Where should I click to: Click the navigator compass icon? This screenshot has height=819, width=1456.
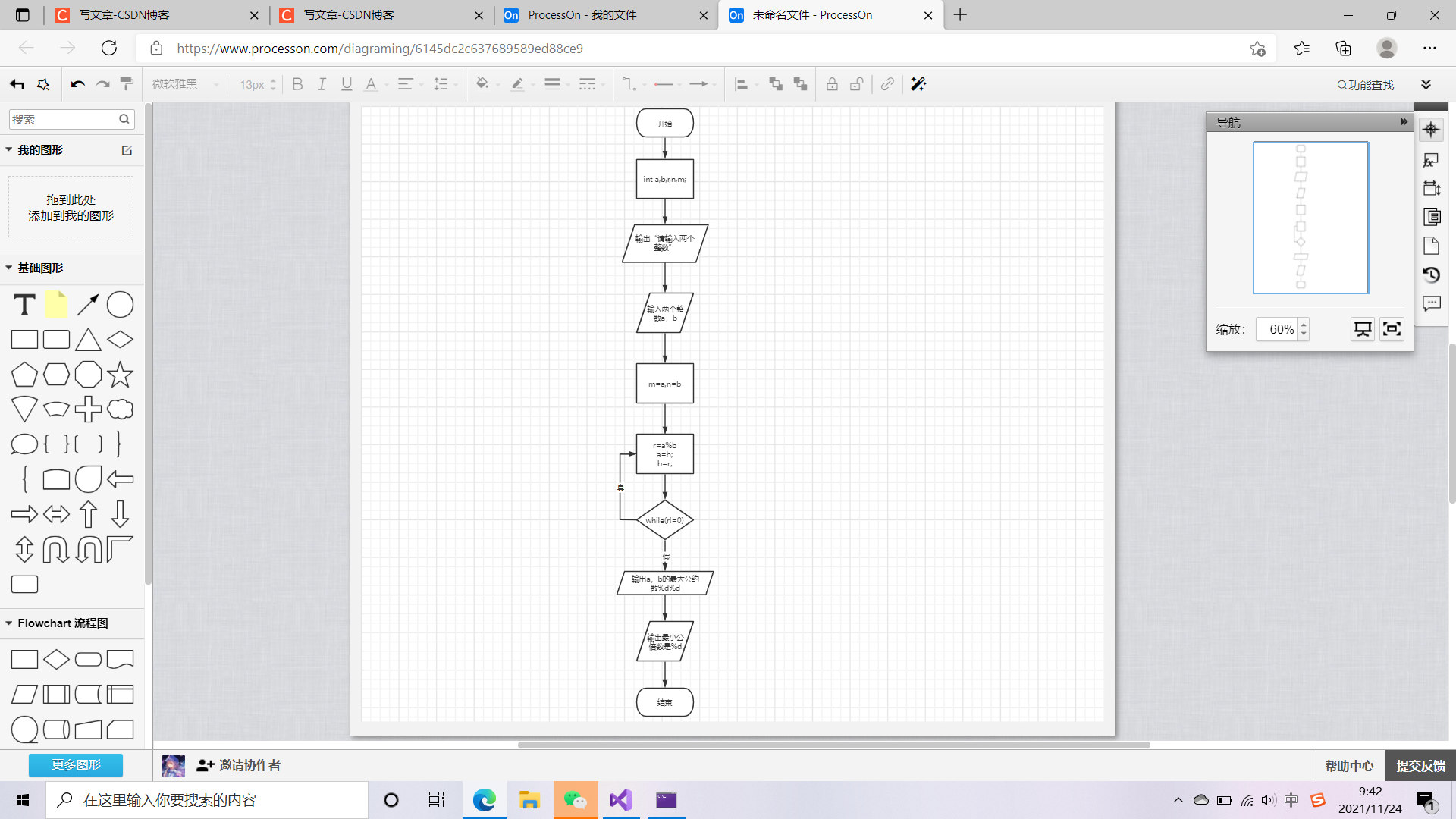pos(1431,130)
